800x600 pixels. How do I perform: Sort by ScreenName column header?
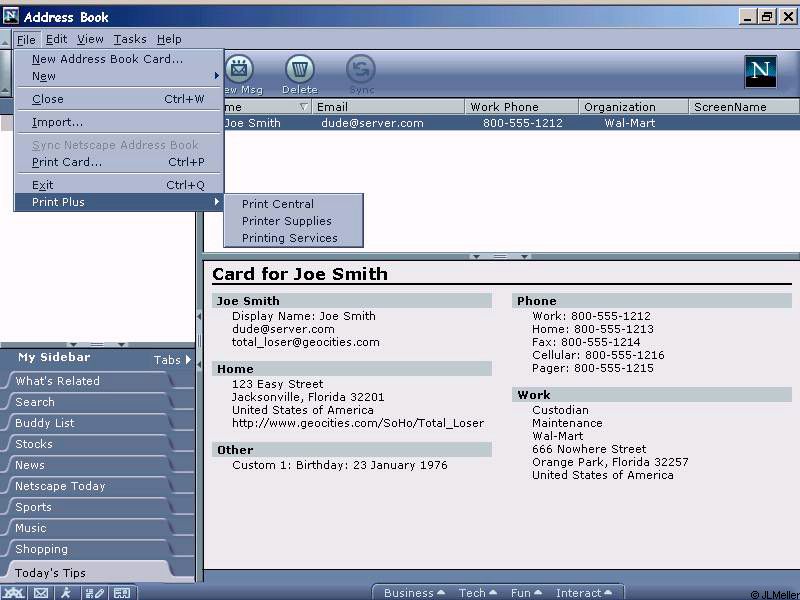(x=744, y=107)
